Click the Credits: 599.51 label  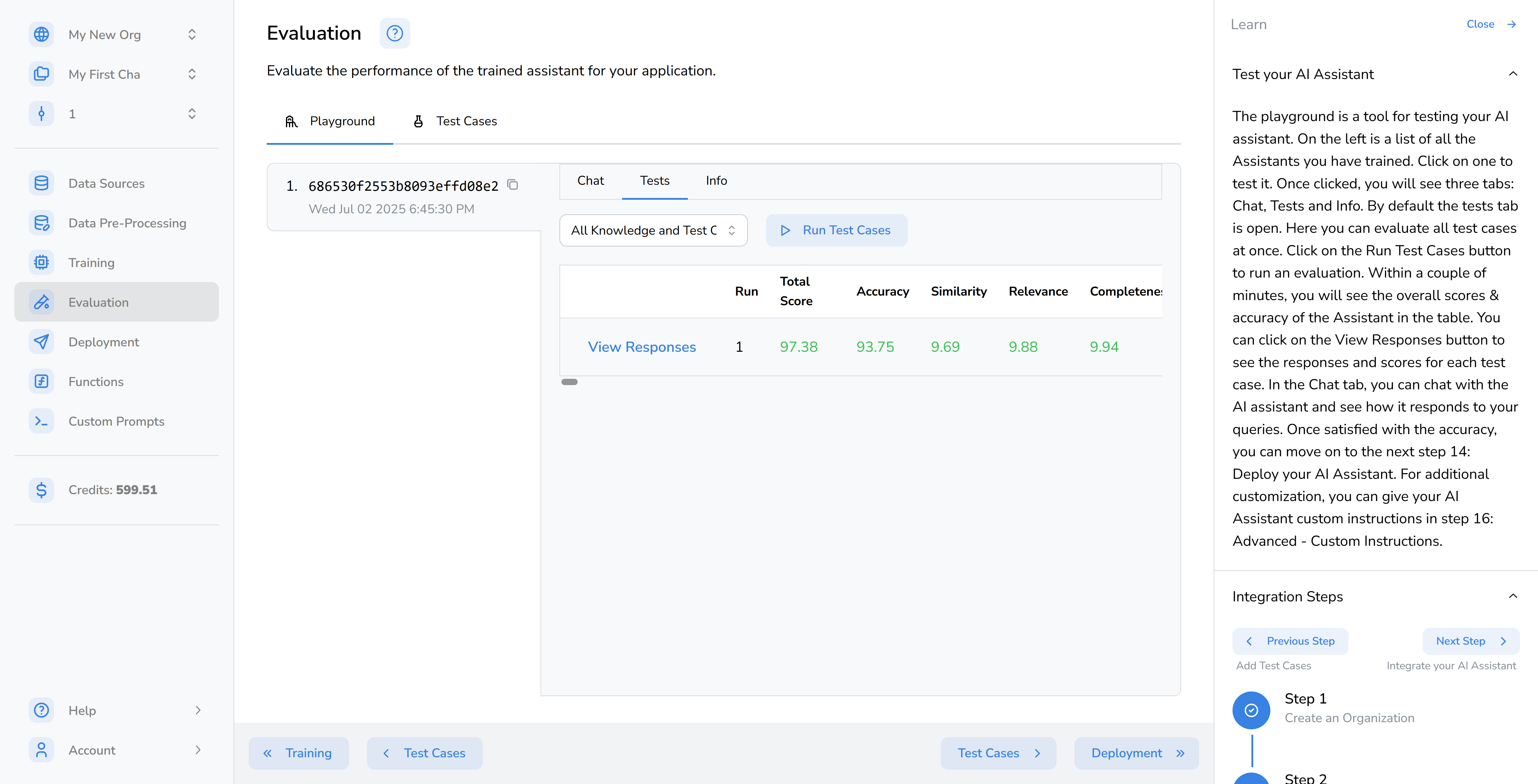(113, 490)
